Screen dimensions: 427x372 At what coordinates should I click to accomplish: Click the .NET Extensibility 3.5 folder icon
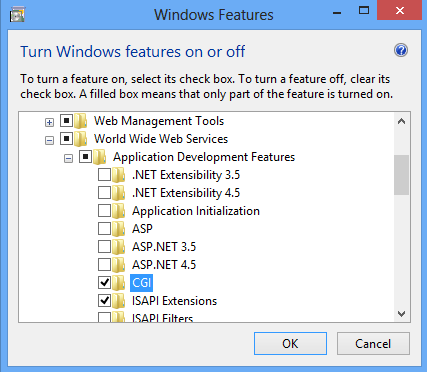[x=119, y=175]
